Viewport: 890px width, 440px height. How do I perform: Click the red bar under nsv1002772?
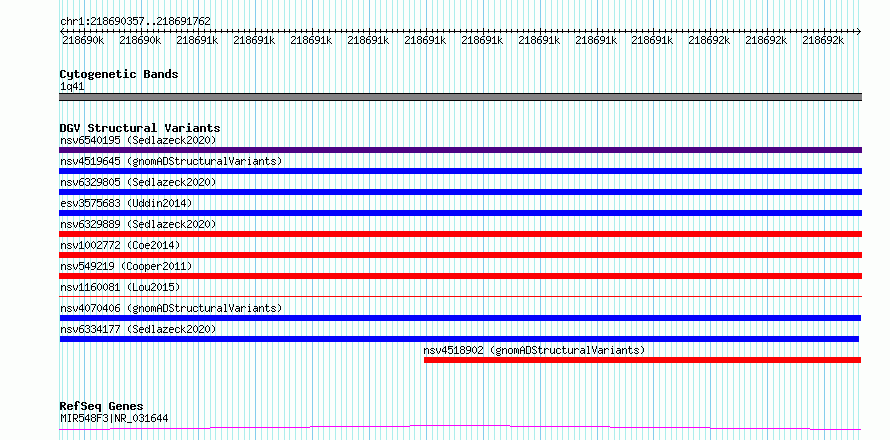click(x=460, y=255)
